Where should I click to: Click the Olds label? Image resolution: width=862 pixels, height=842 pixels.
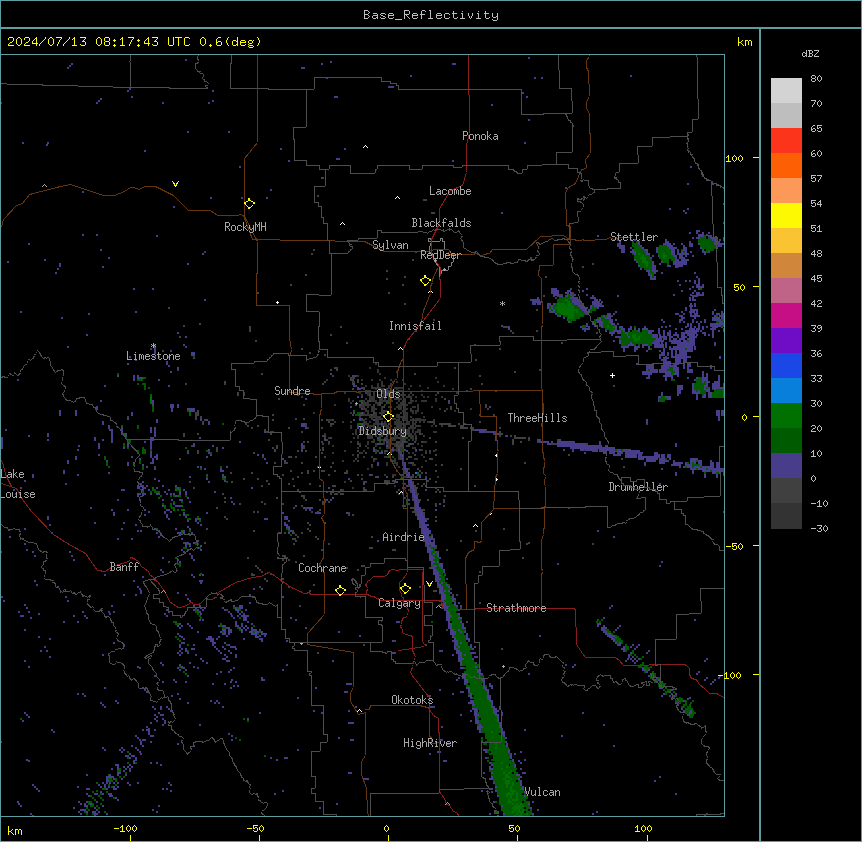click(388, 394)
